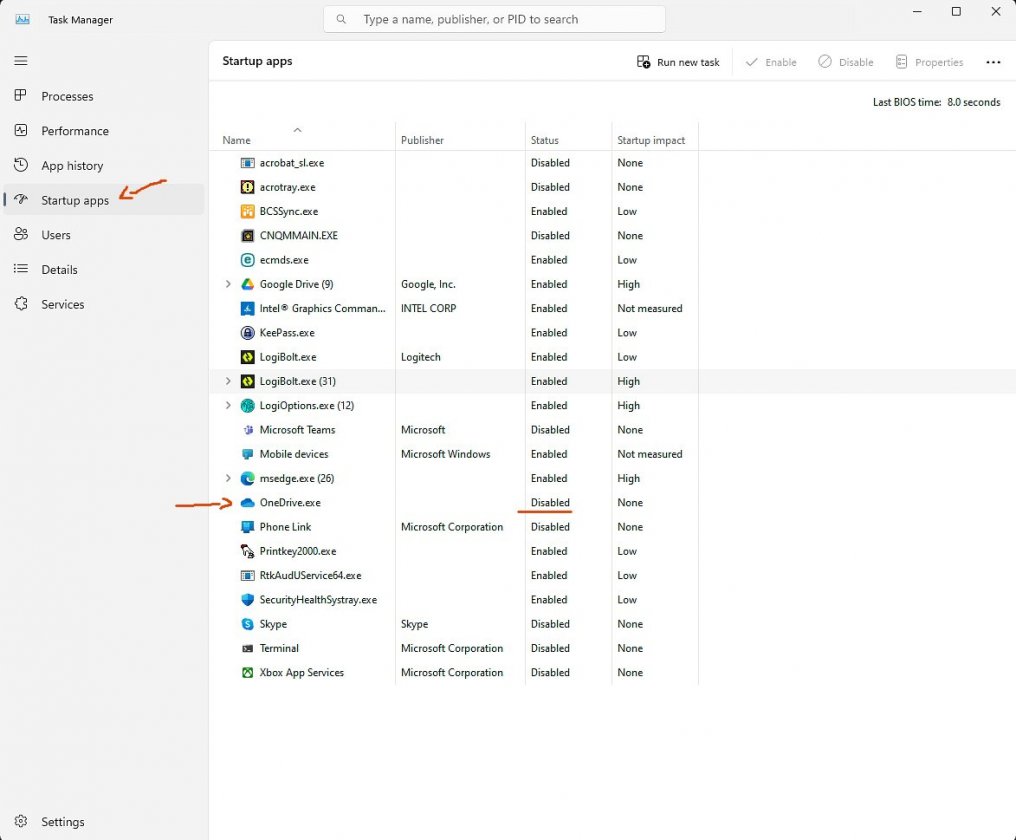Open the three-dots more options menu

click(993, 62)
